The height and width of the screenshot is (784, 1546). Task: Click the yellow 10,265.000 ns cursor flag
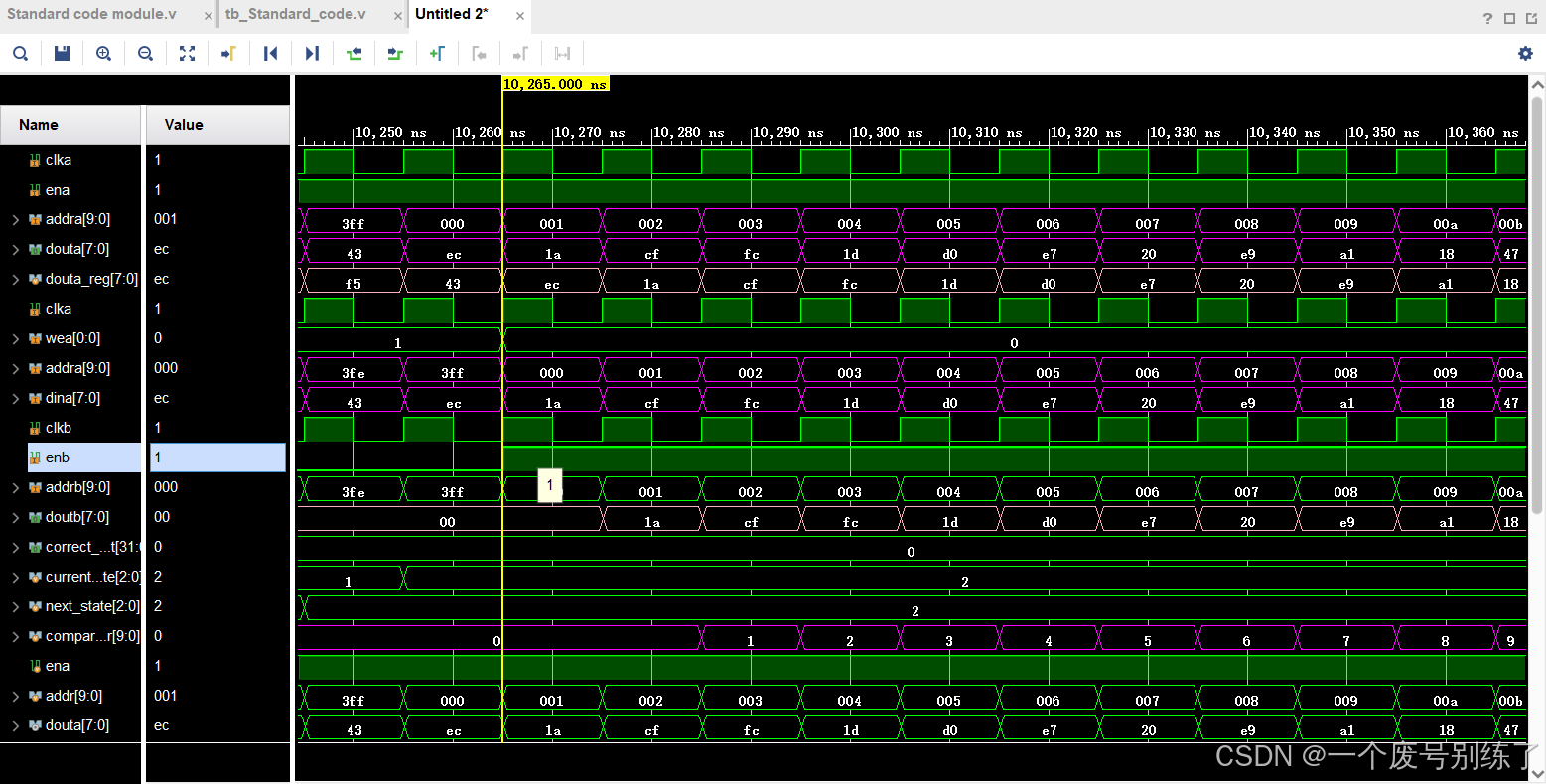click(555, 84)
